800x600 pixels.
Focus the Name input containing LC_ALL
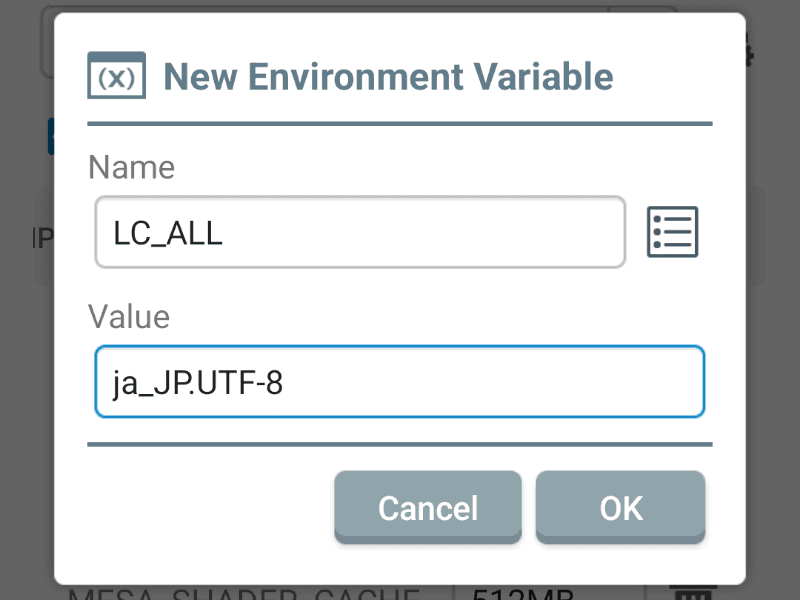[360, 232]
